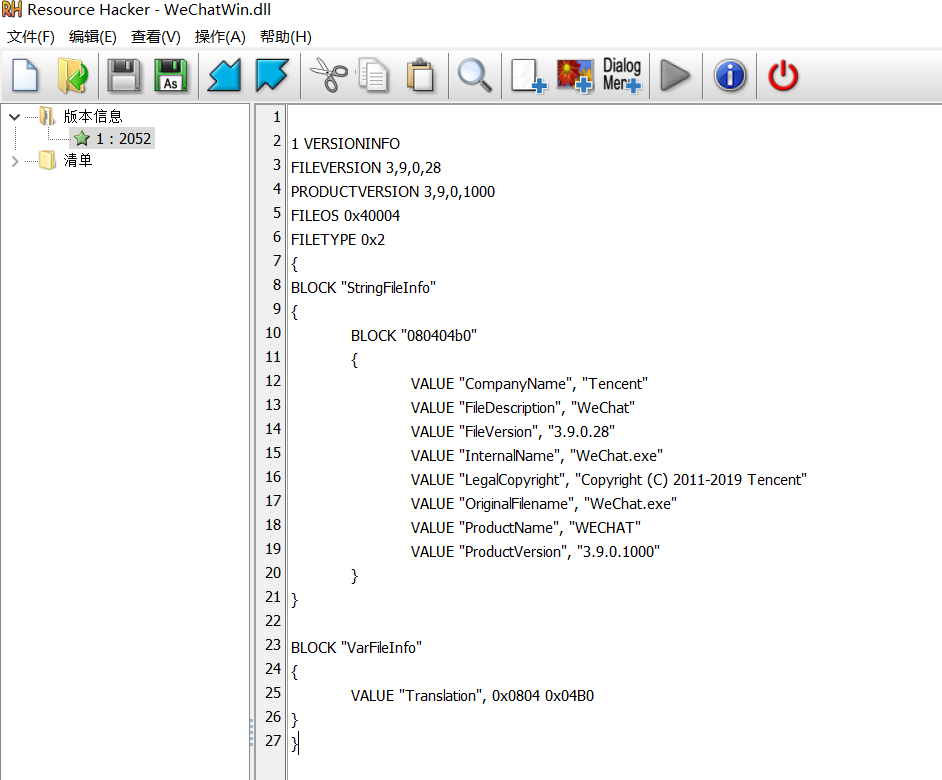Click line number 1 in the gutter
Image resolution: width=942 pixels, height=780 pixels.
tap(276, 117)
